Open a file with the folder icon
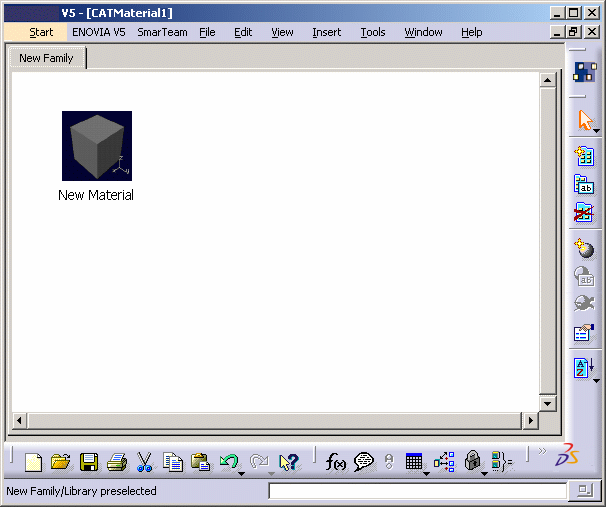The height and width of the screenshot is (507, 606). coord(60,462)
